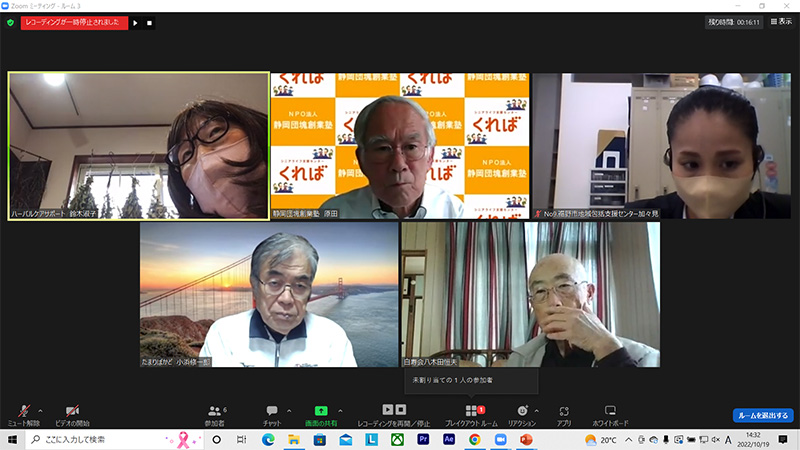Stop recording with the top square button
The width and height of the screenshot is (800, 450).
[150, 22]
